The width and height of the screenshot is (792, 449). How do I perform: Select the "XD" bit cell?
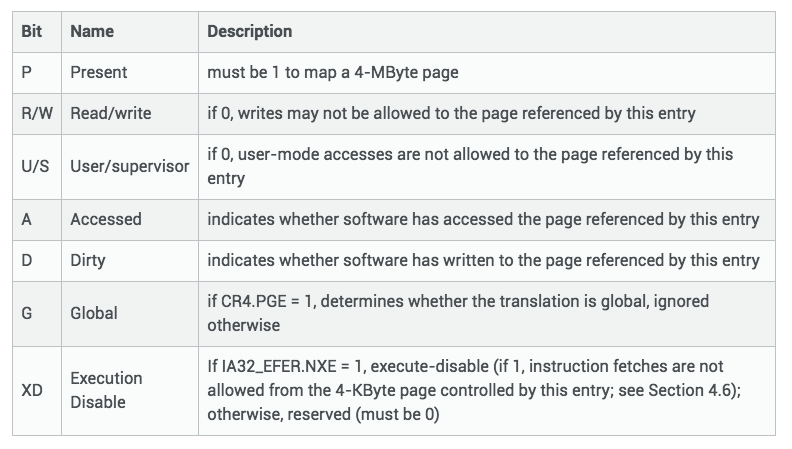click(x=31, y=390)
